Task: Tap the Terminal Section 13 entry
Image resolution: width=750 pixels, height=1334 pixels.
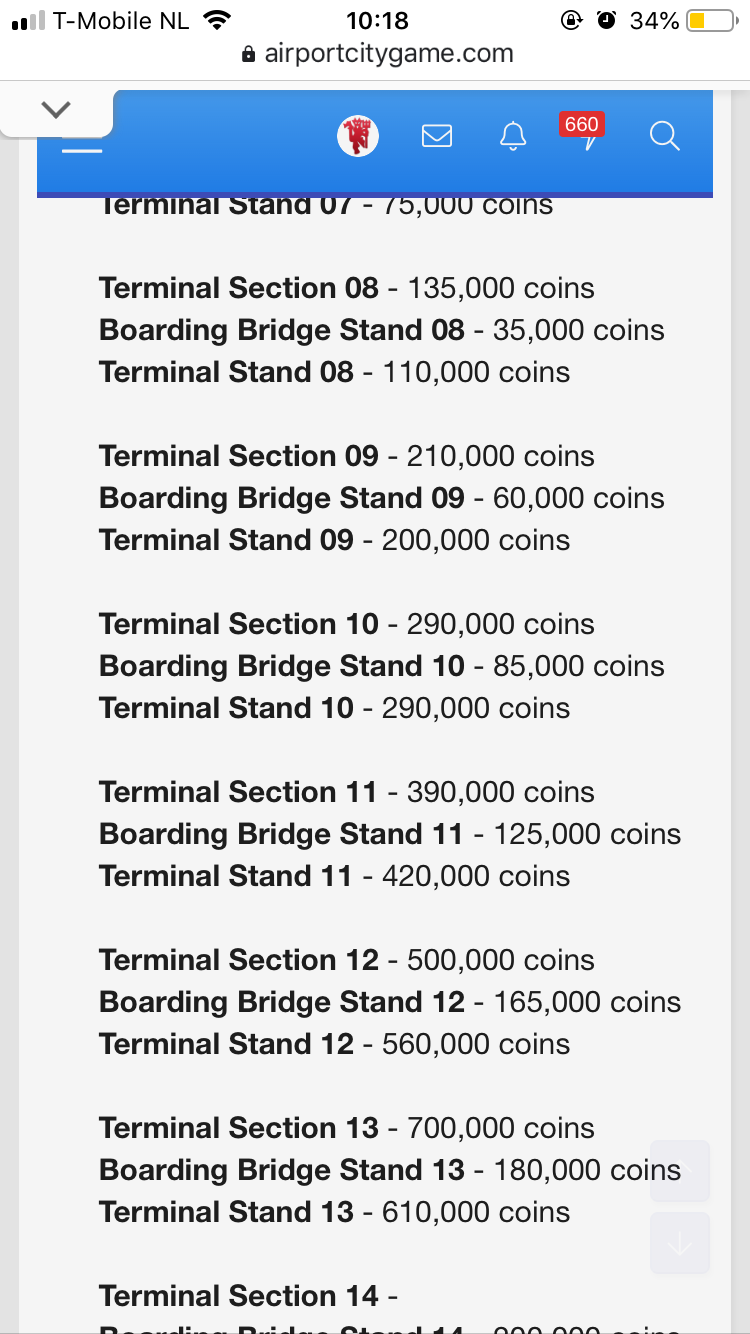Action: (346, 1128)
